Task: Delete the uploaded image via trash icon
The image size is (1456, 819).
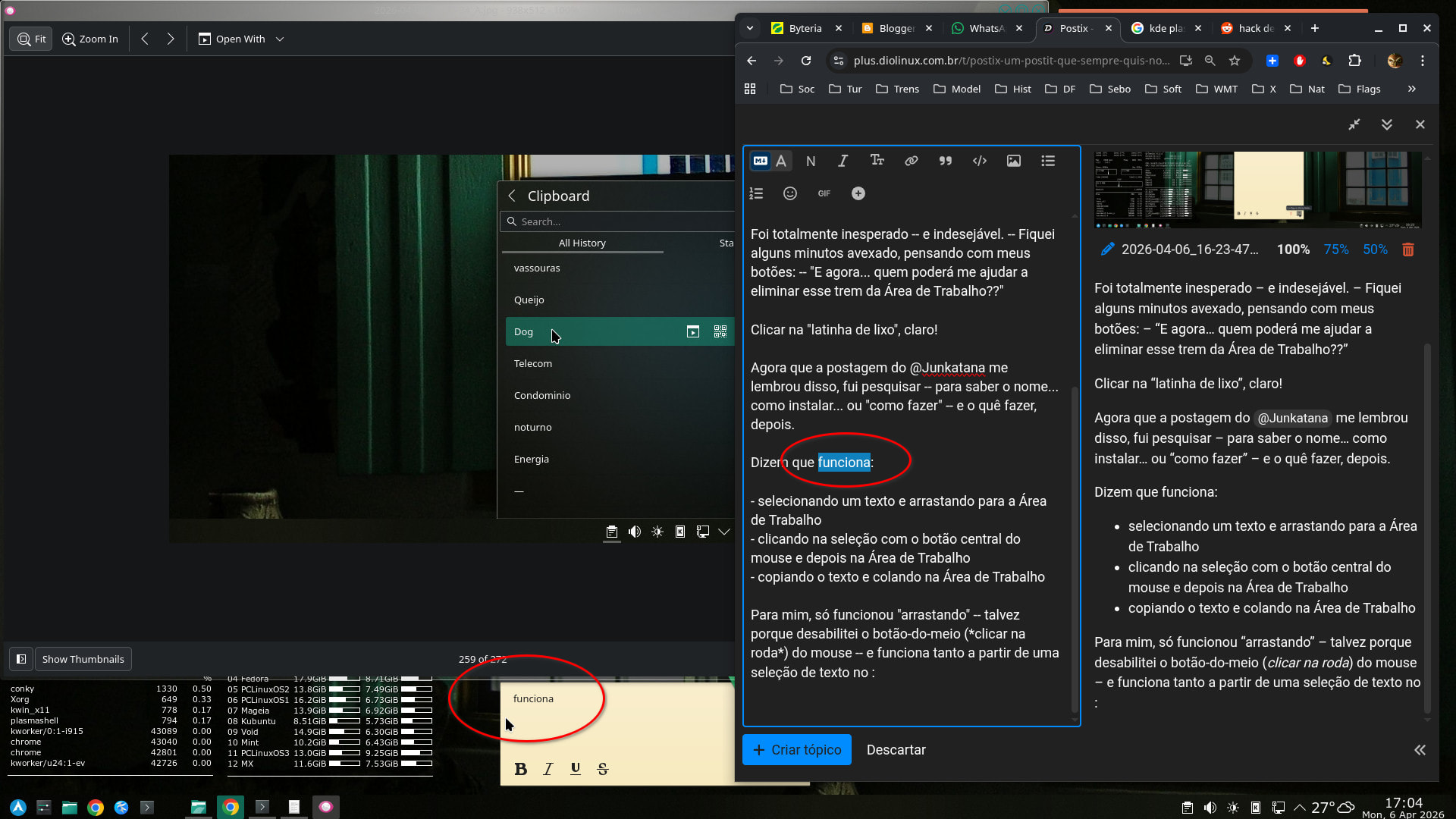Action: [x=1407, y=249]
